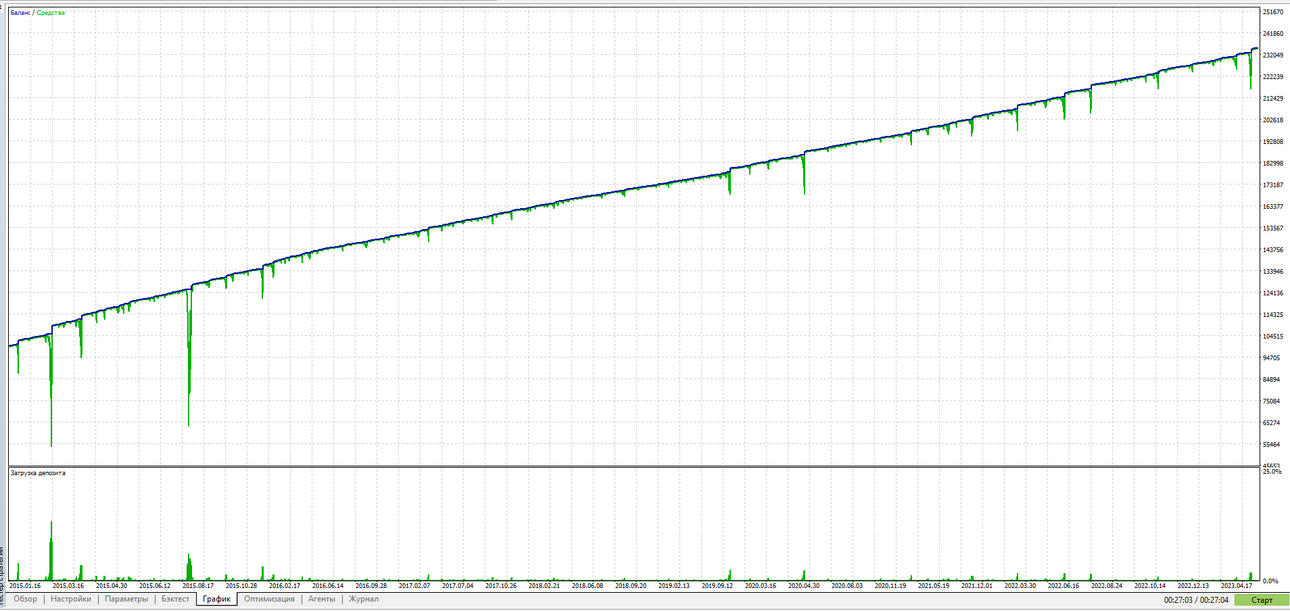This screenshot has height=611, width=1290.
Task: Click the 2017.02.07 date label
Action: [x=414, y=586]
